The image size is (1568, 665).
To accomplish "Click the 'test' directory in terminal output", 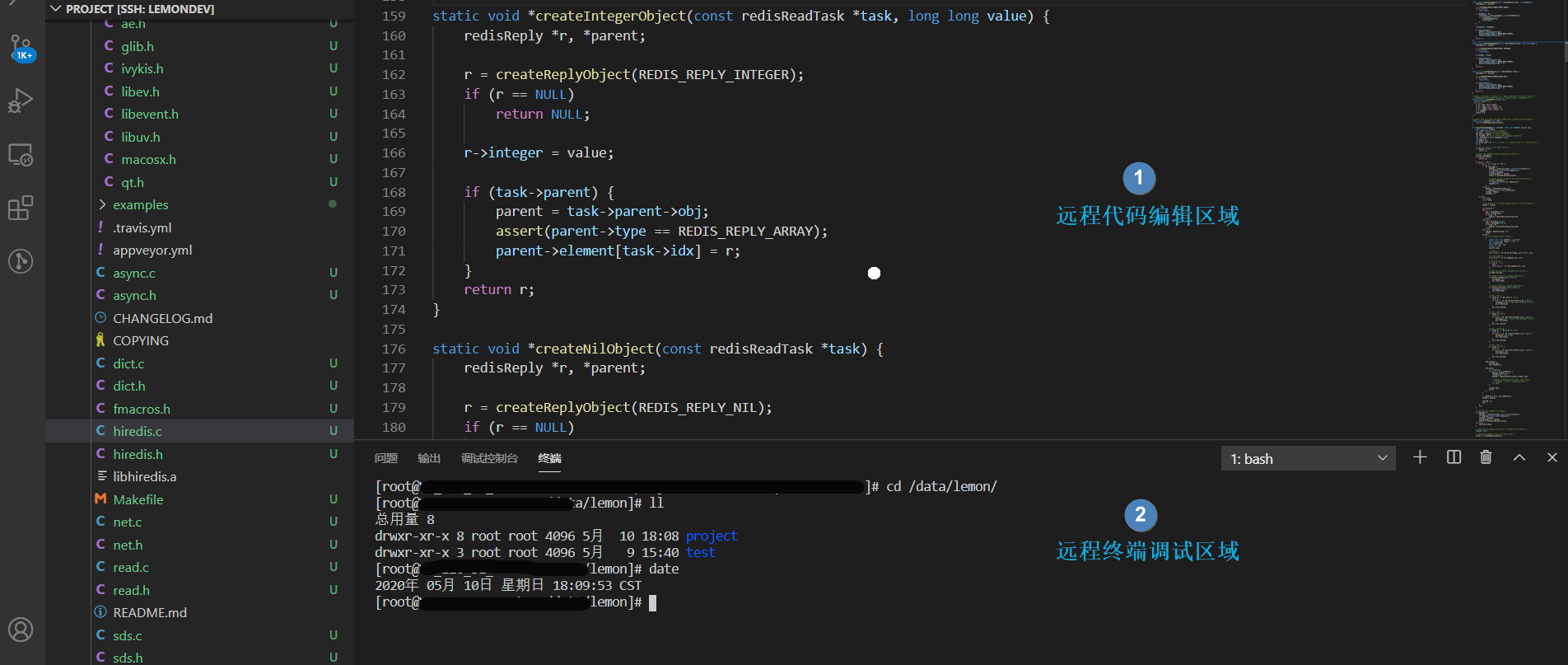I will point(700,552).
